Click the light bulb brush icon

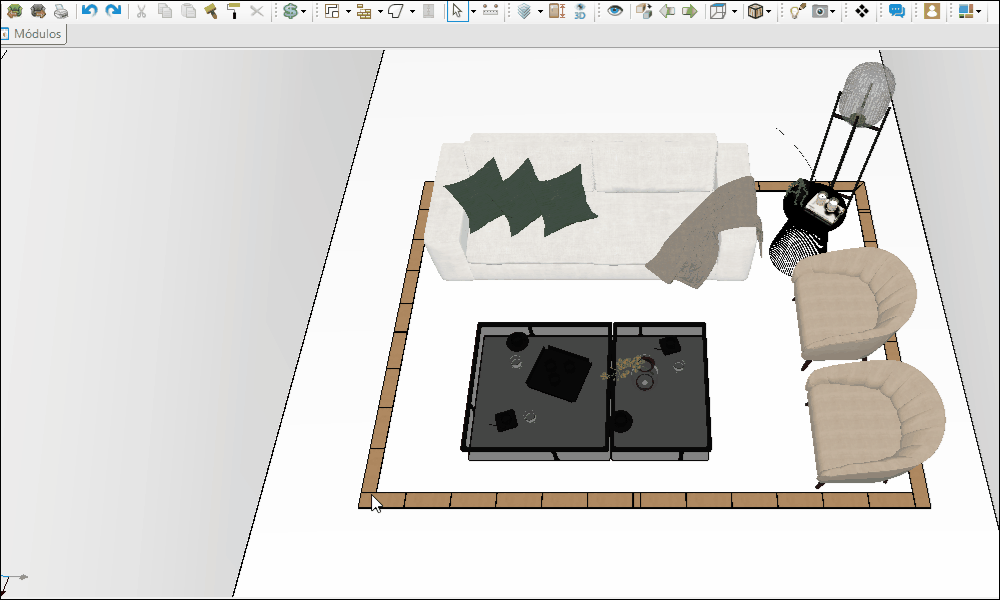797,11
